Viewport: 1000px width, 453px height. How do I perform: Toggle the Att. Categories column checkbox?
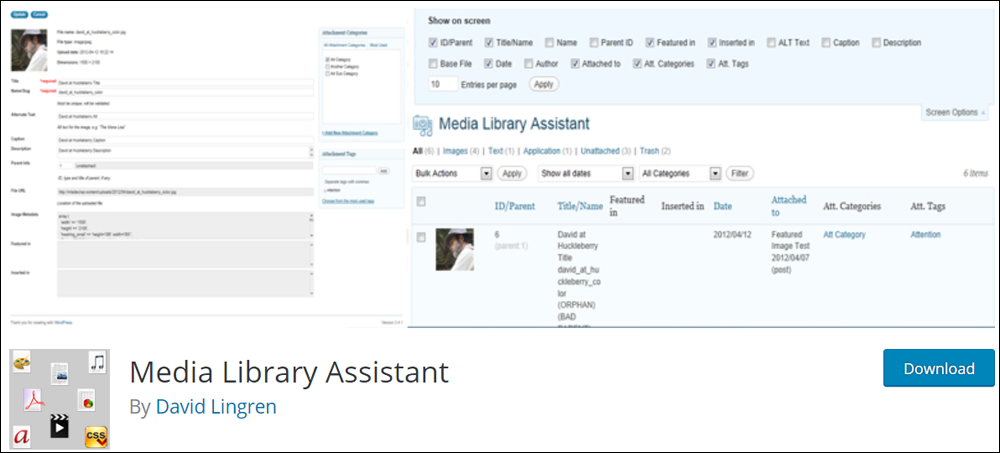637,64
